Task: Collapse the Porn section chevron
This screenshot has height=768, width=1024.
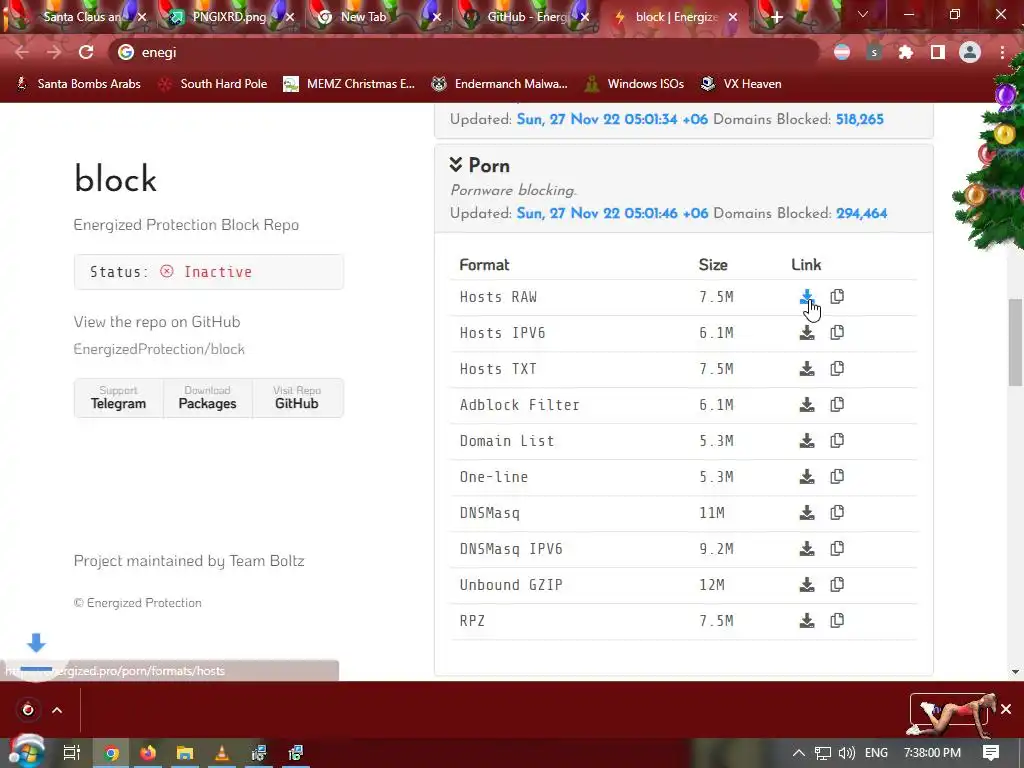Action: pos(456,165)
